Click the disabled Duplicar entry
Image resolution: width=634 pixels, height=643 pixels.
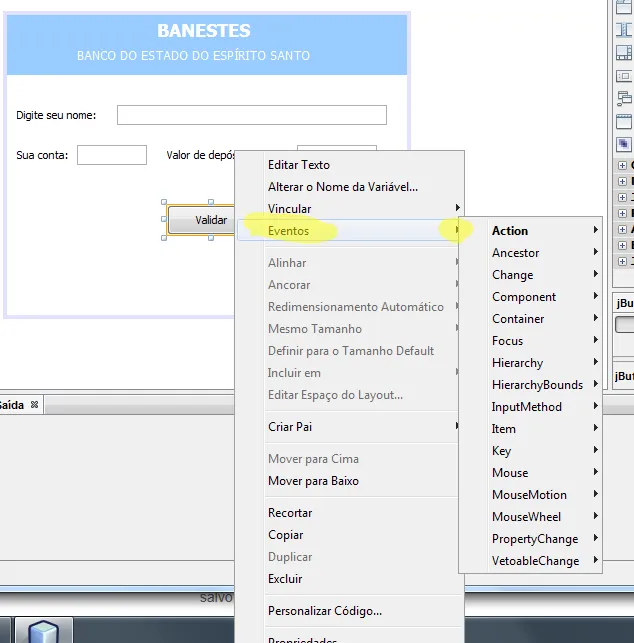tap(350, 557)
